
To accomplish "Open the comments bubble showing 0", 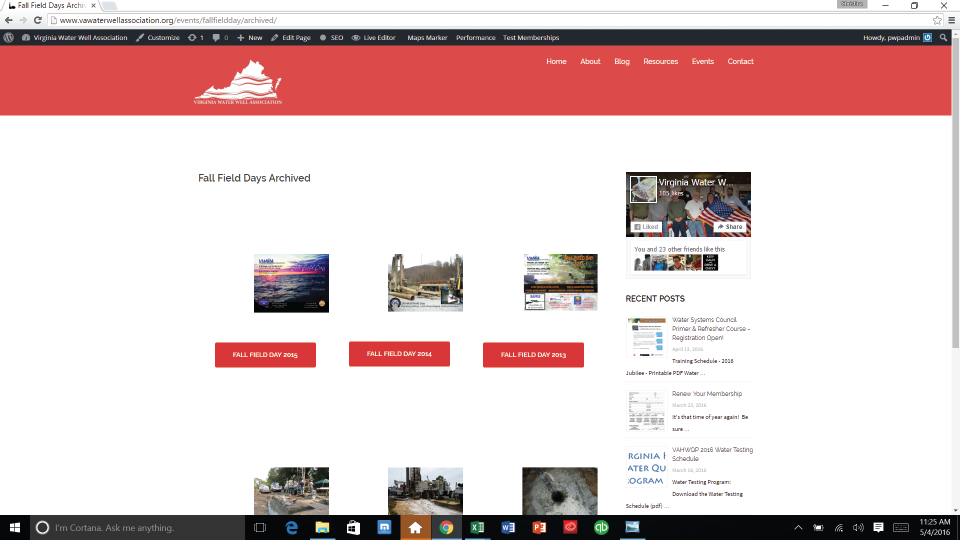I will [x=220, y=37].
